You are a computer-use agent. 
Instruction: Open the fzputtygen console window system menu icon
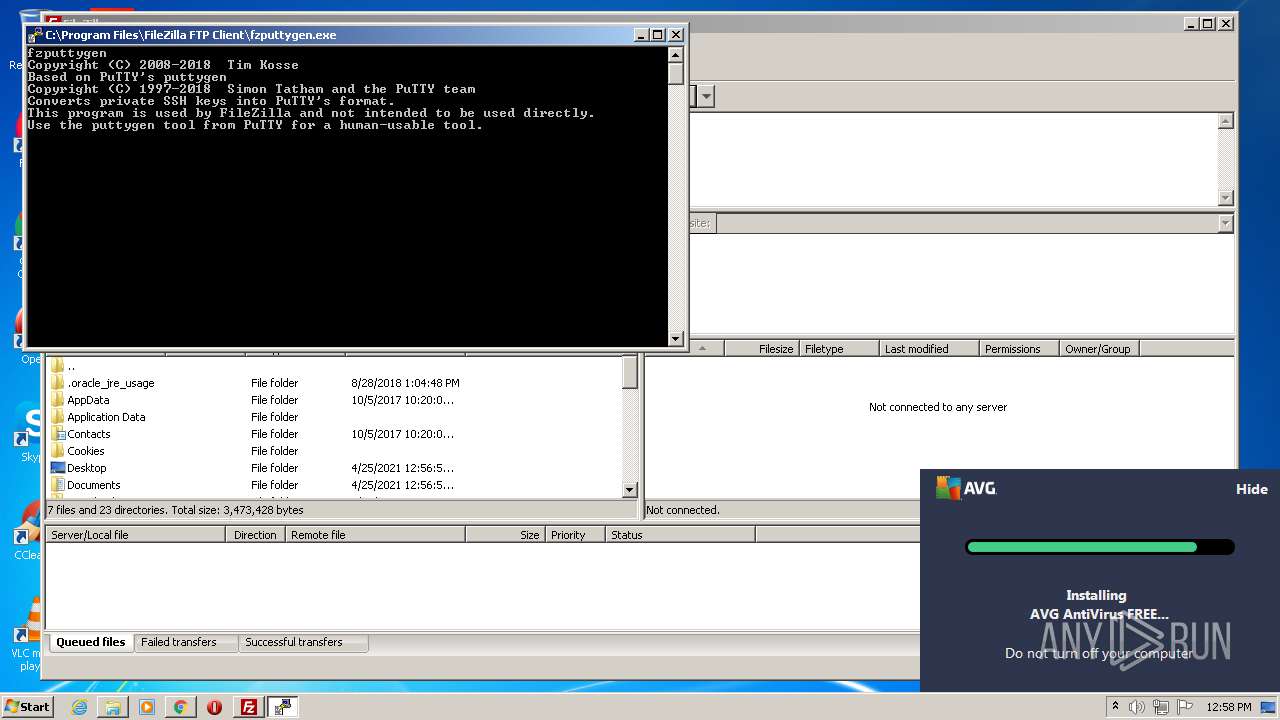pyautogui.click(x=36, y=35)
